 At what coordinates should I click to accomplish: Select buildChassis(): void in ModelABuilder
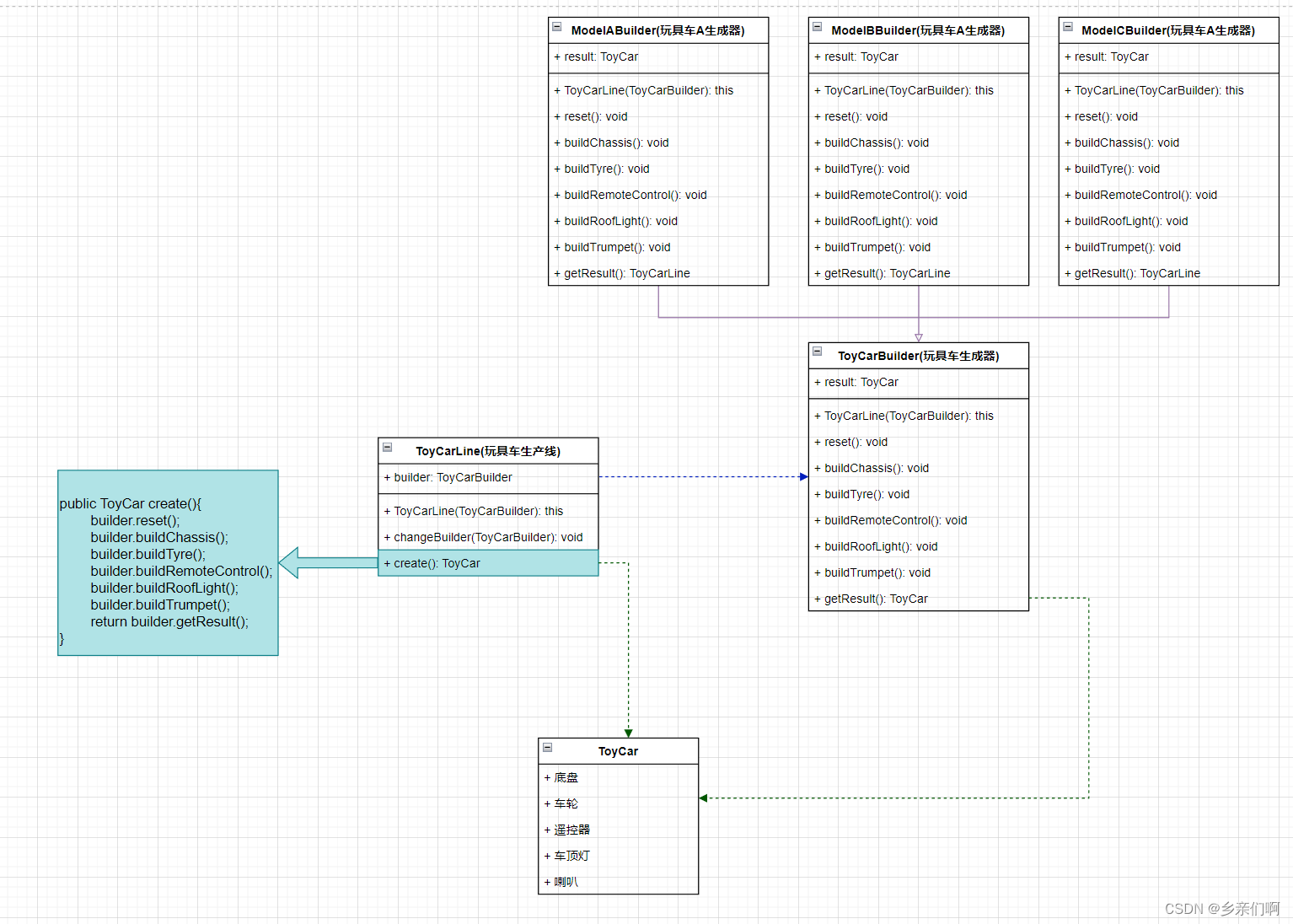pyautogui.click(x=658, y=142)
